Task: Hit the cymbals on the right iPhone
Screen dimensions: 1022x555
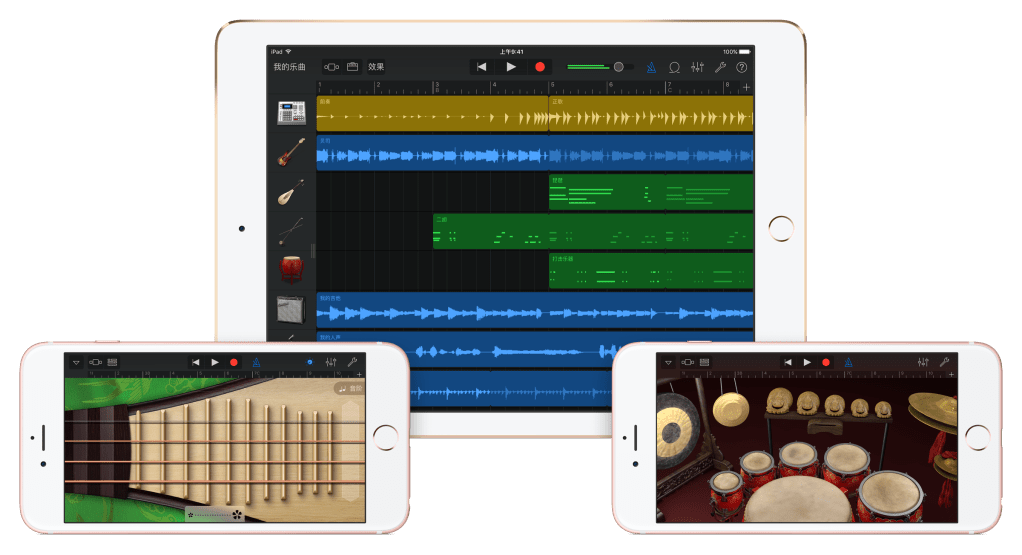Action: coord(935,412)
